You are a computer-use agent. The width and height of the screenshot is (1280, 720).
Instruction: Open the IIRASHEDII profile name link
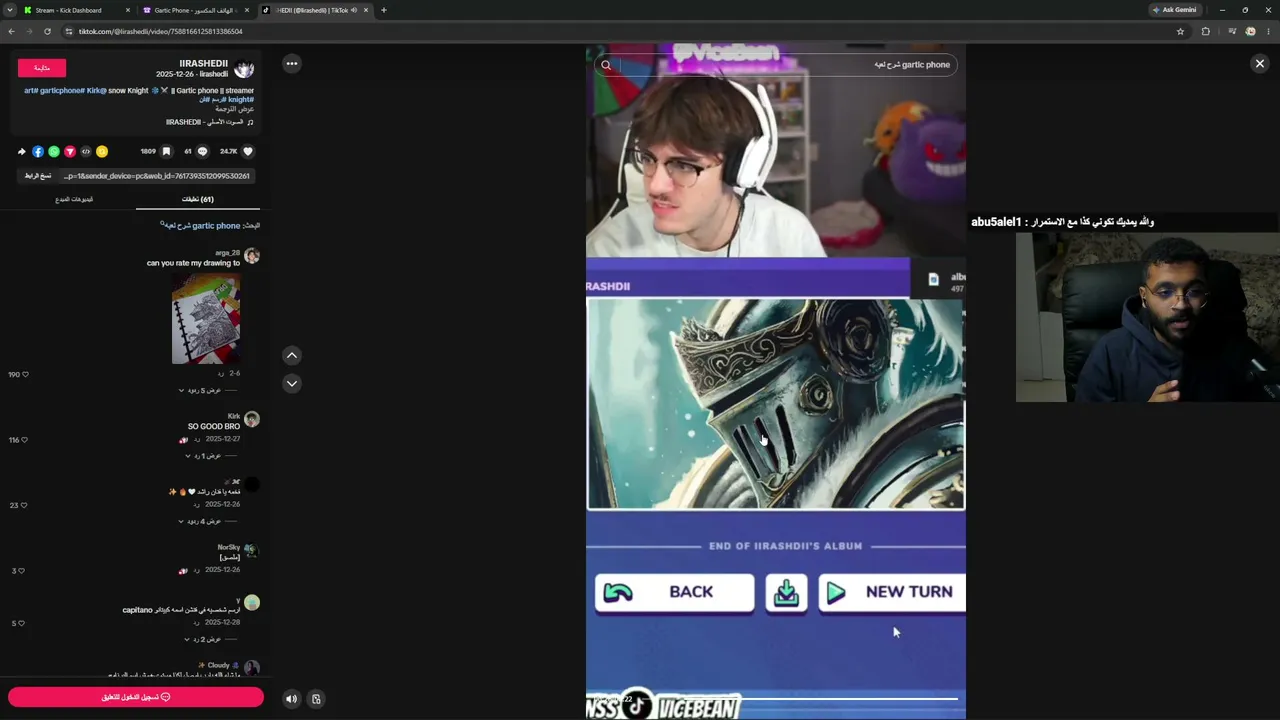coord(204,63)
